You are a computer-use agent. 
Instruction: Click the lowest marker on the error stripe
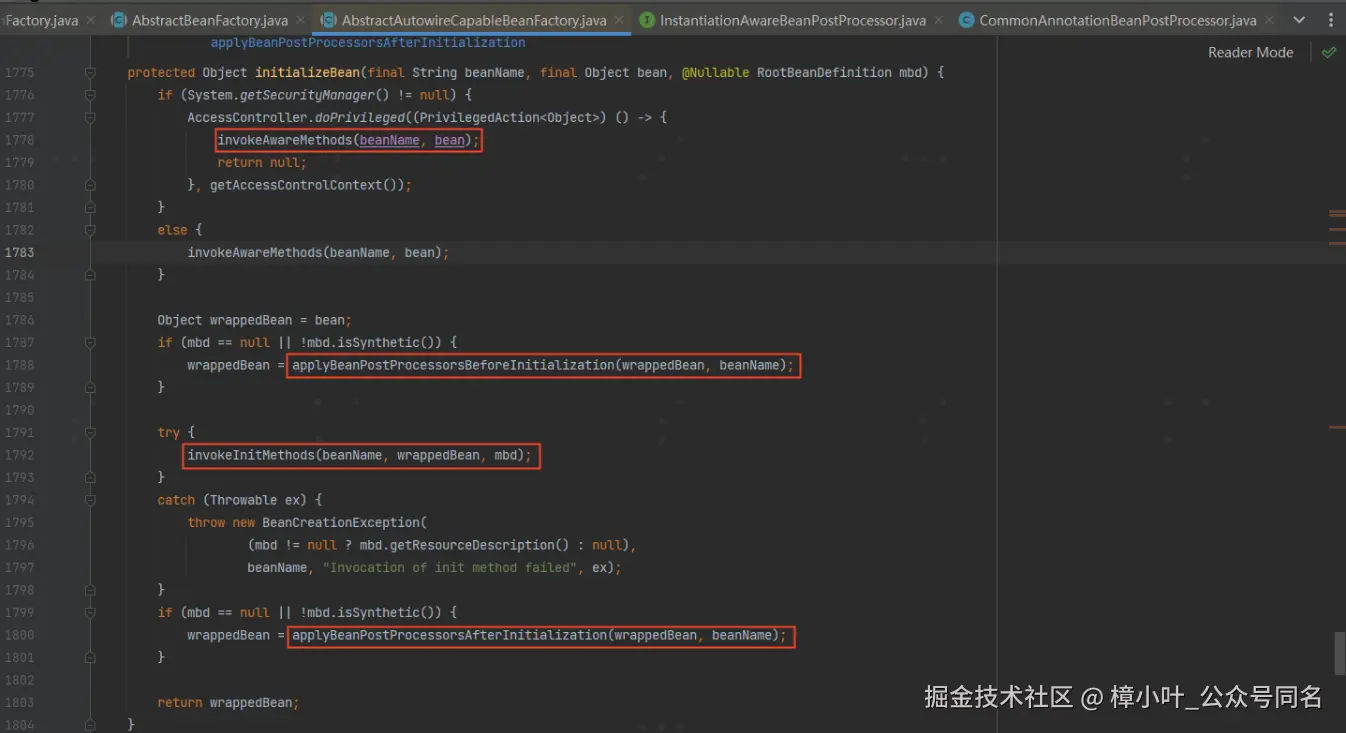pos(1338,427)
